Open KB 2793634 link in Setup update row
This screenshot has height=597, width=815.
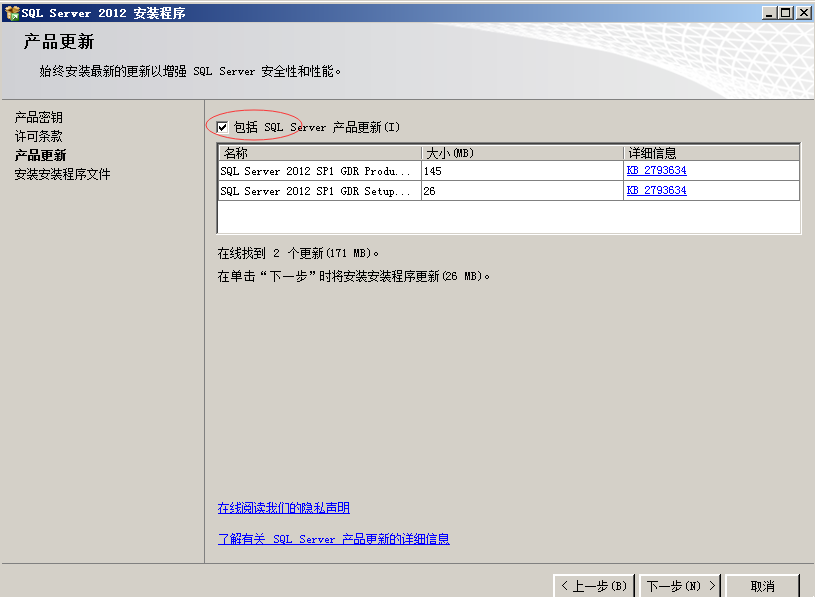click(656, 191)
